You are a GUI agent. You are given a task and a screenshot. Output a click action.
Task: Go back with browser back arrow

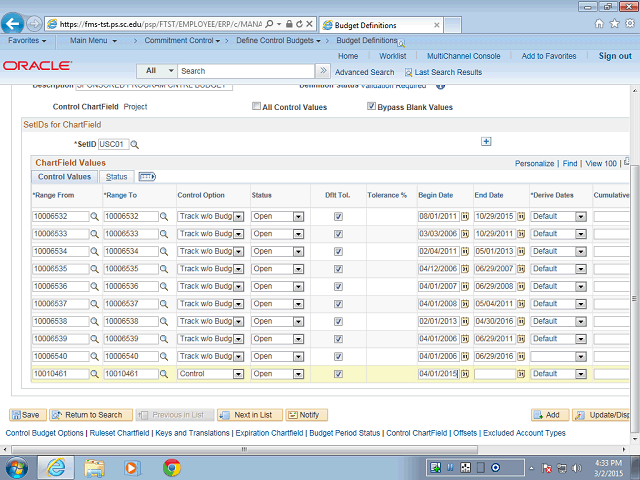pyautogui.click(x=15, y=22)
